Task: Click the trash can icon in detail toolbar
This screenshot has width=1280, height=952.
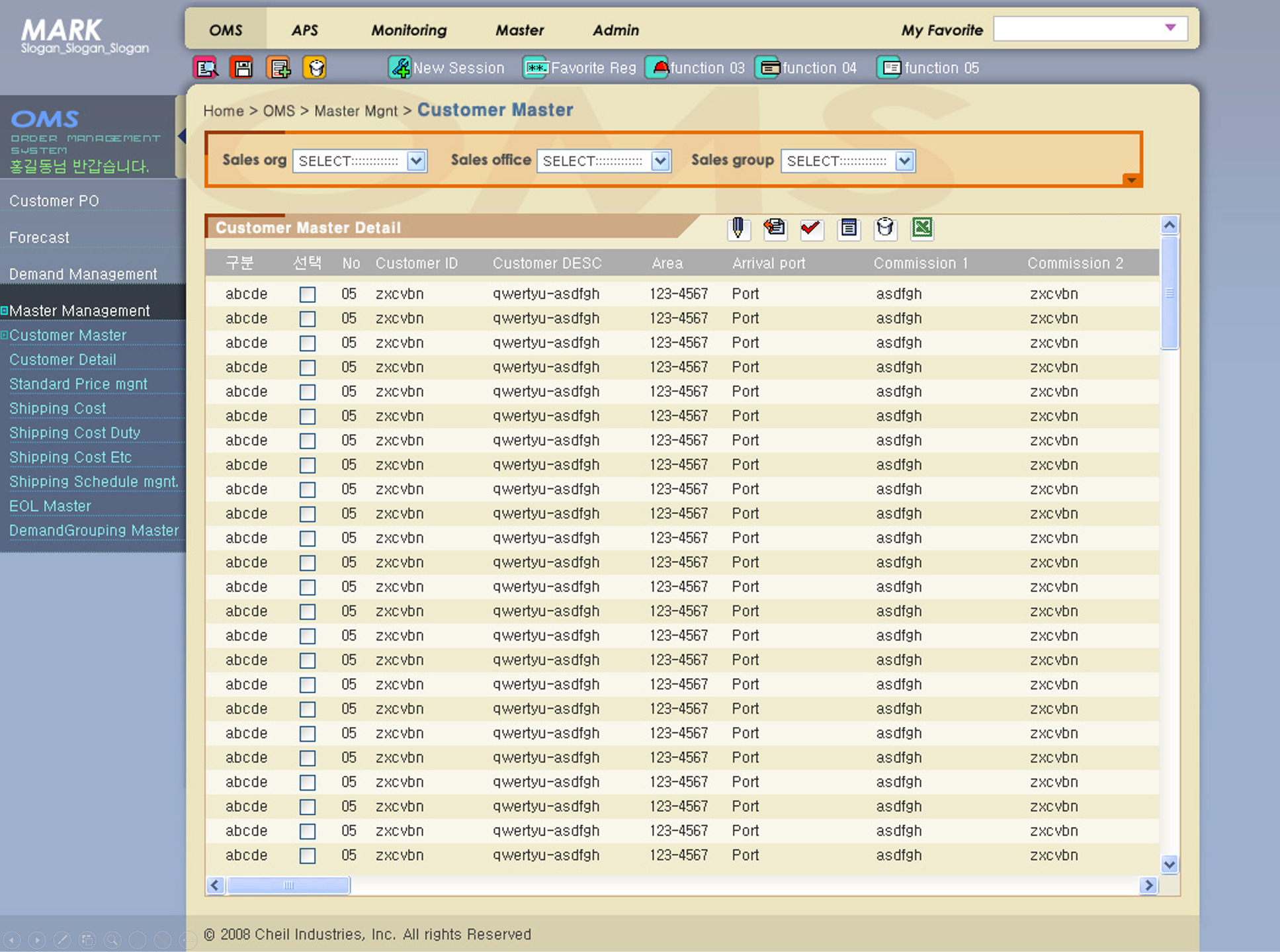Action: point(885,229)
